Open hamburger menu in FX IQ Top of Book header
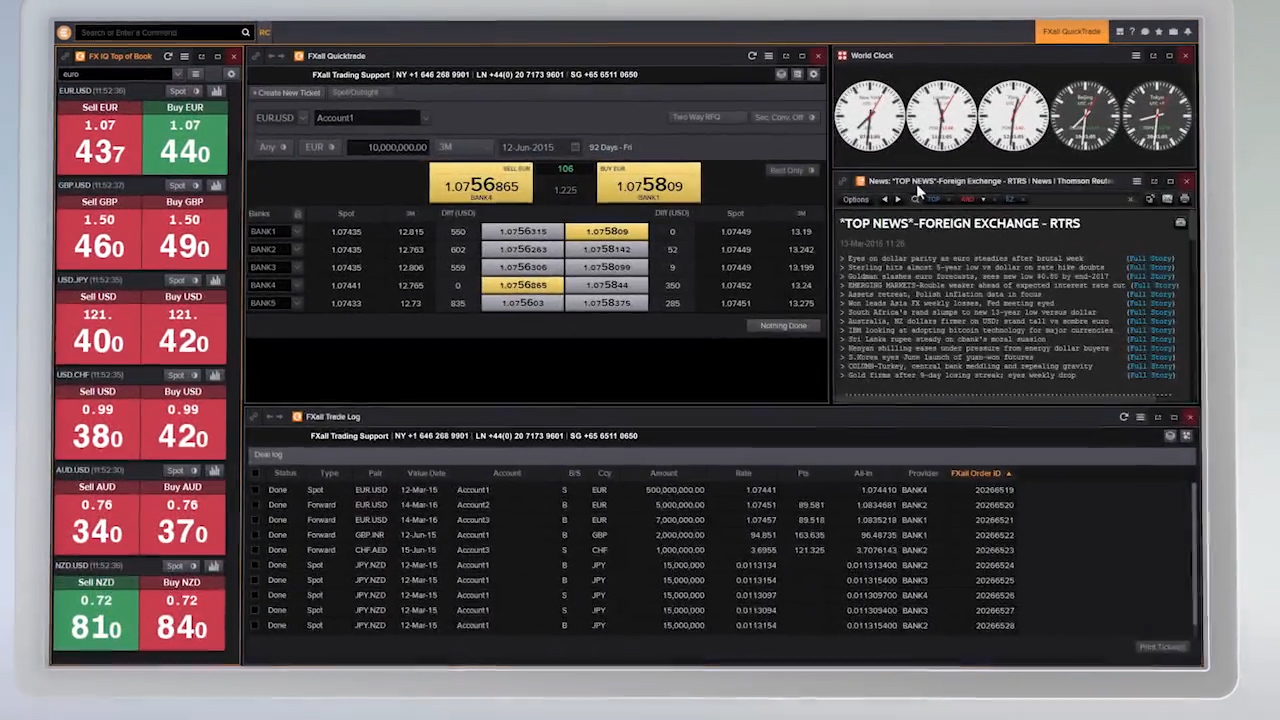Screen dimensions: 1280x720 coord(185,57)
